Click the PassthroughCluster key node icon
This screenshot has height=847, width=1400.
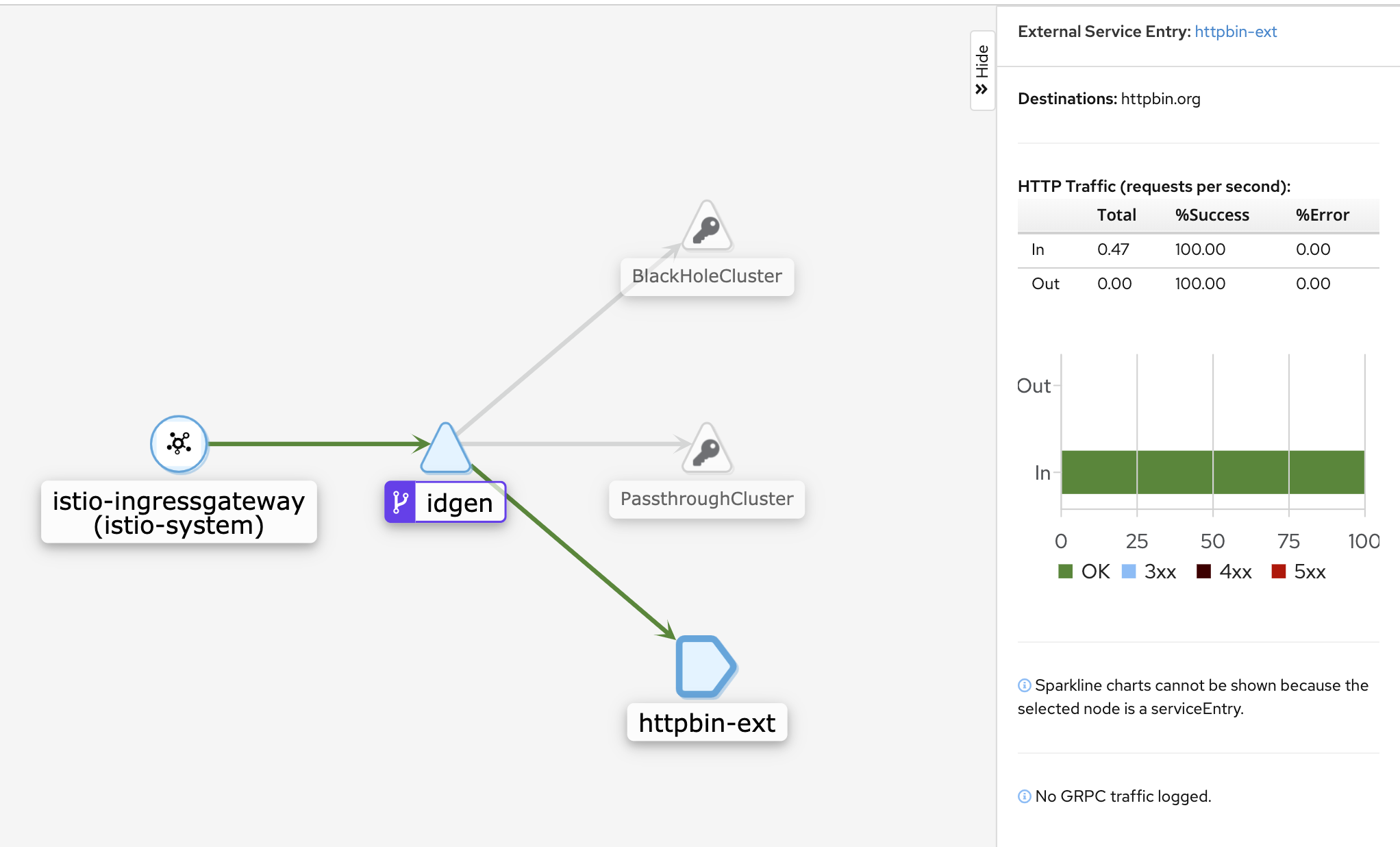coord(708,448)
